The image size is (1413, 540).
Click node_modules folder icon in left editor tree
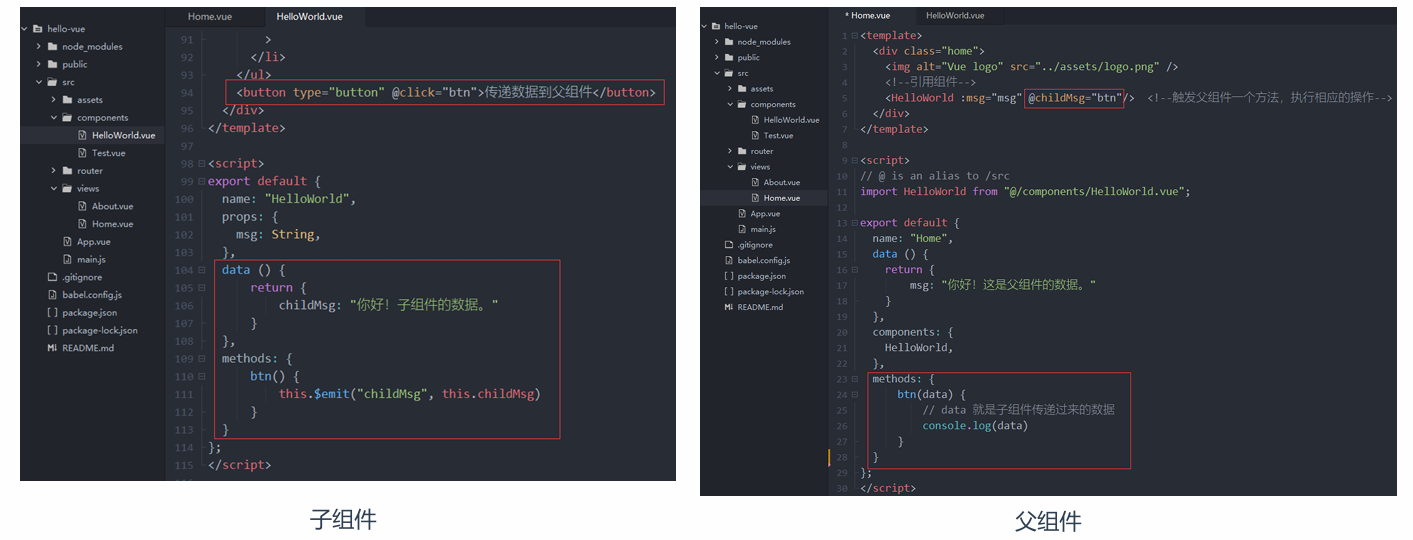[x=52, y=47]
